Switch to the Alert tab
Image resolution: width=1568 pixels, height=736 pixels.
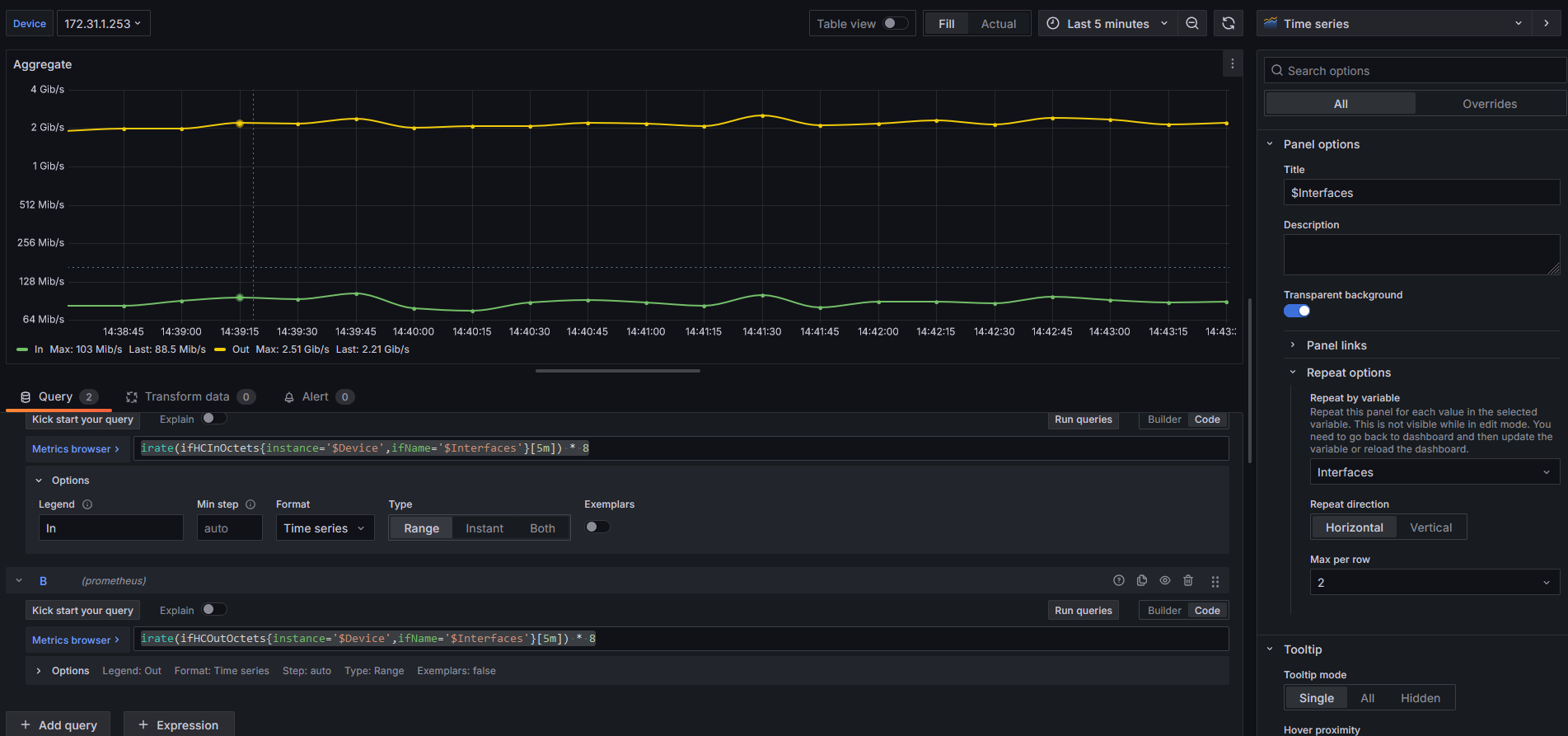click(318, 396)
